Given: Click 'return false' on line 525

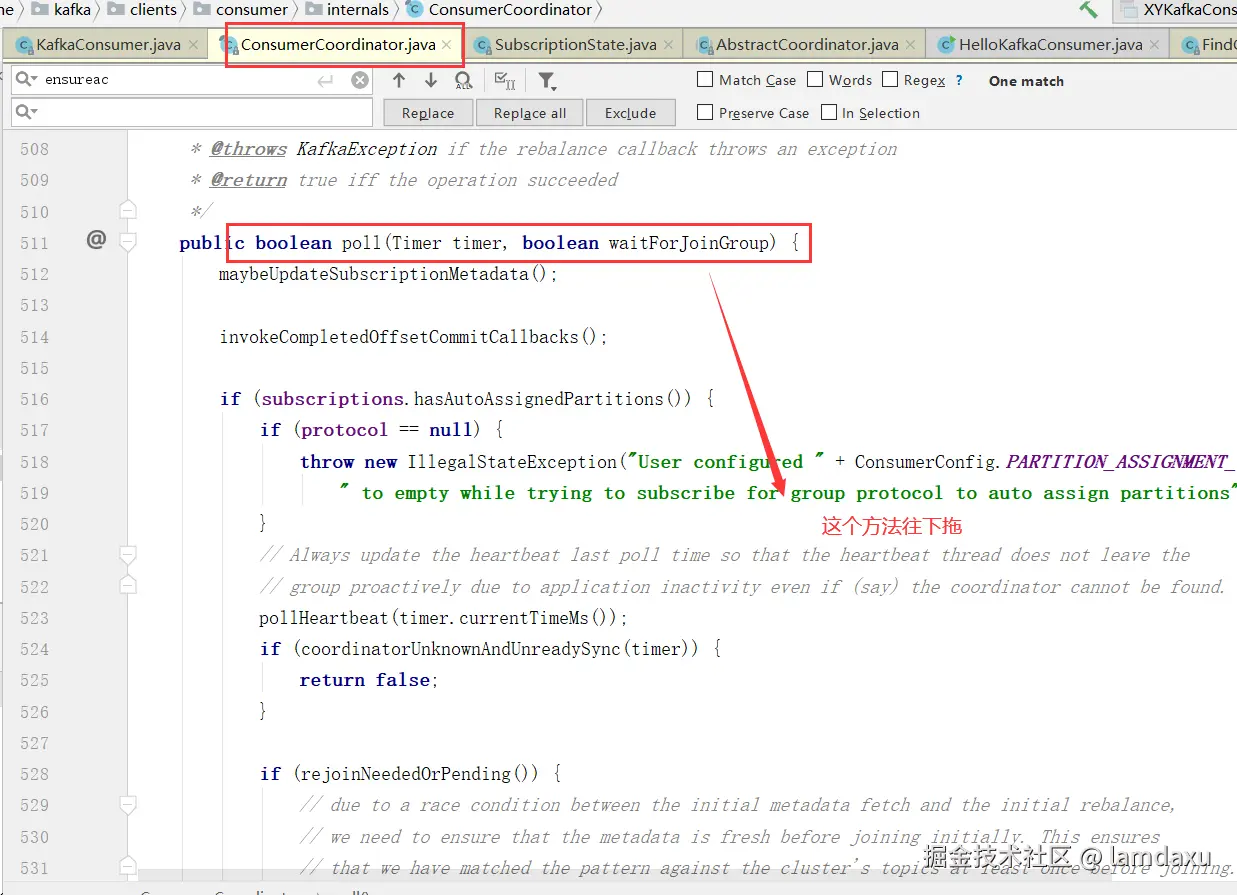Looking at the screenshot, I should [x=364, y=680].
